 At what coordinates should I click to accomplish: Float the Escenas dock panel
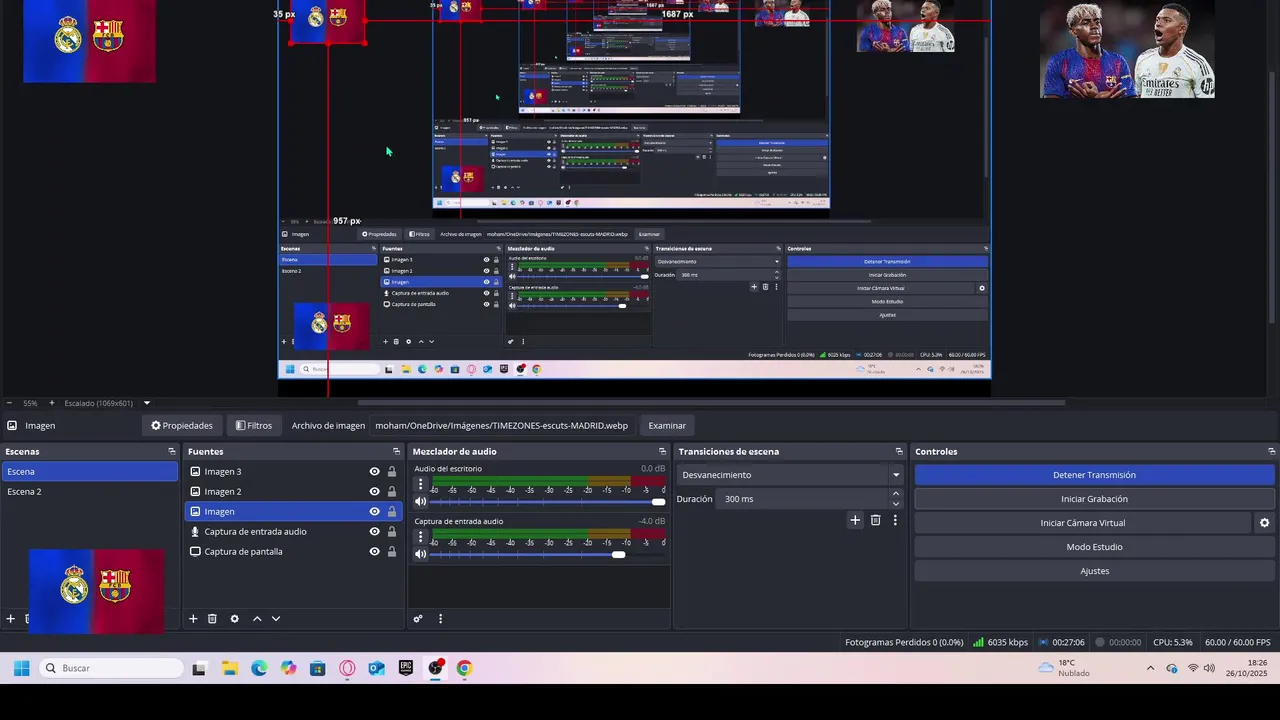172,452
